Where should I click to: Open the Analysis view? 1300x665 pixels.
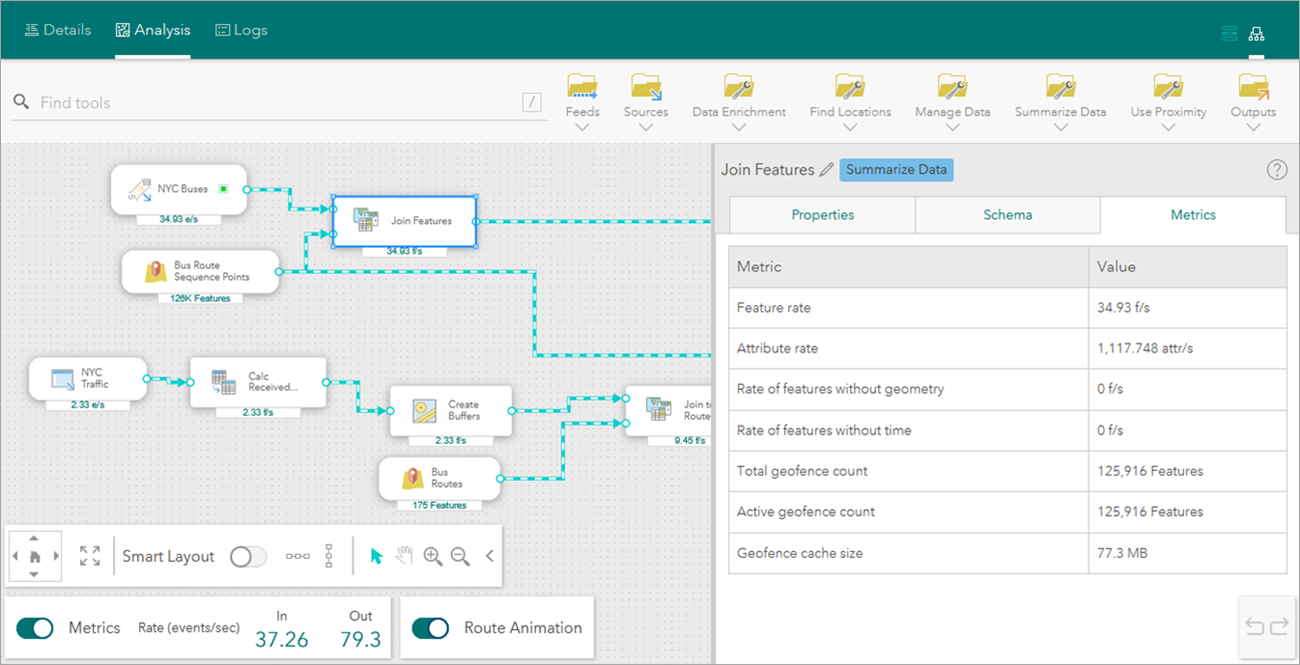(152, 29)
